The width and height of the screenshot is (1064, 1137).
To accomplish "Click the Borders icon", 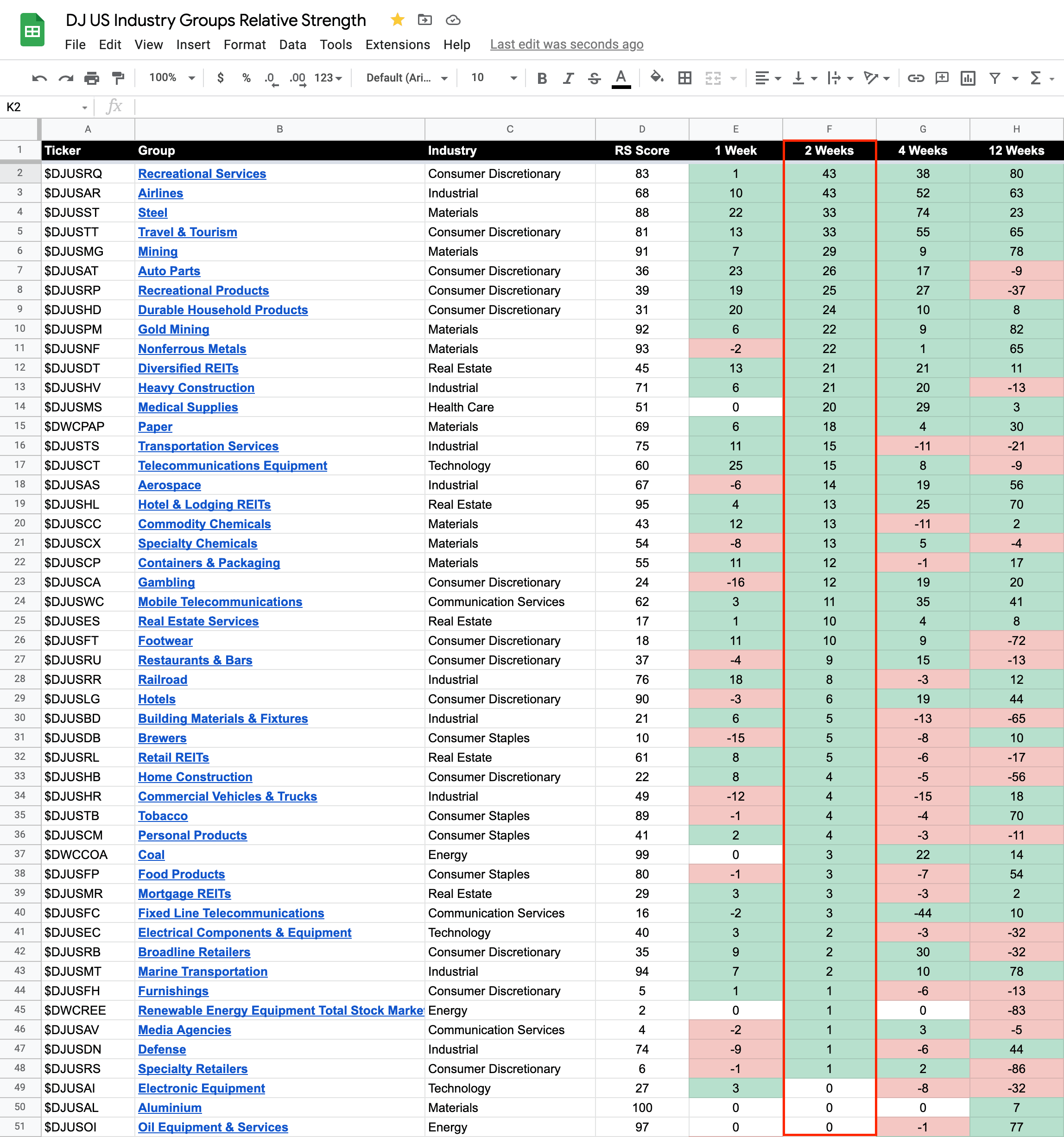I will coord(685,78).
